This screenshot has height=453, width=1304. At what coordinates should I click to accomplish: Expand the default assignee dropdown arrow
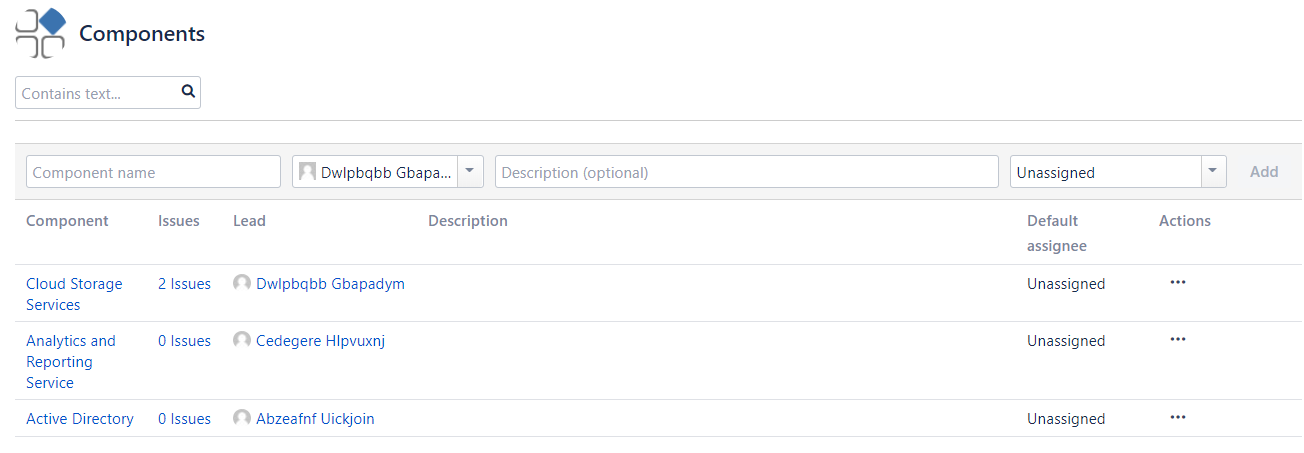click(x=1213, y=172)
